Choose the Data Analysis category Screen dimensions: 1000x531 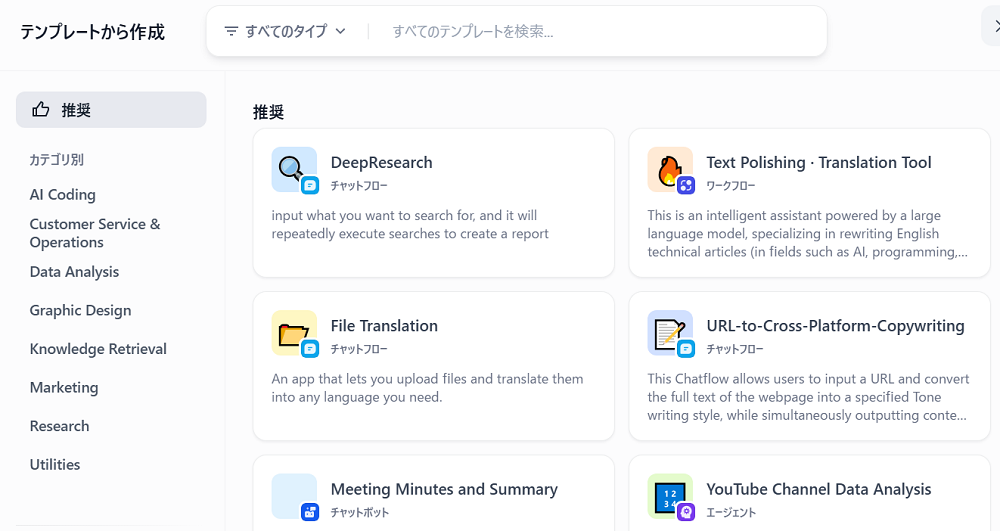click(x=74, y=272)
